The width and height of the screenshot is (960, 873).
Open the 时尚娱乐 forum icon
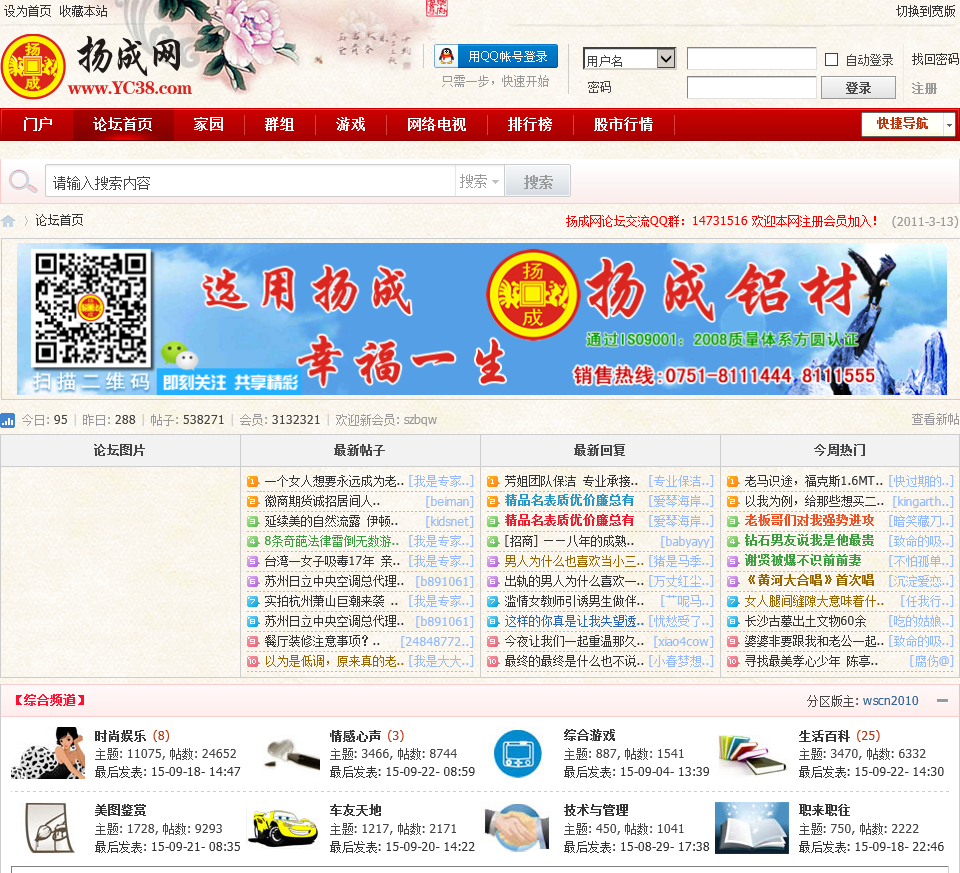click(48, 753)
